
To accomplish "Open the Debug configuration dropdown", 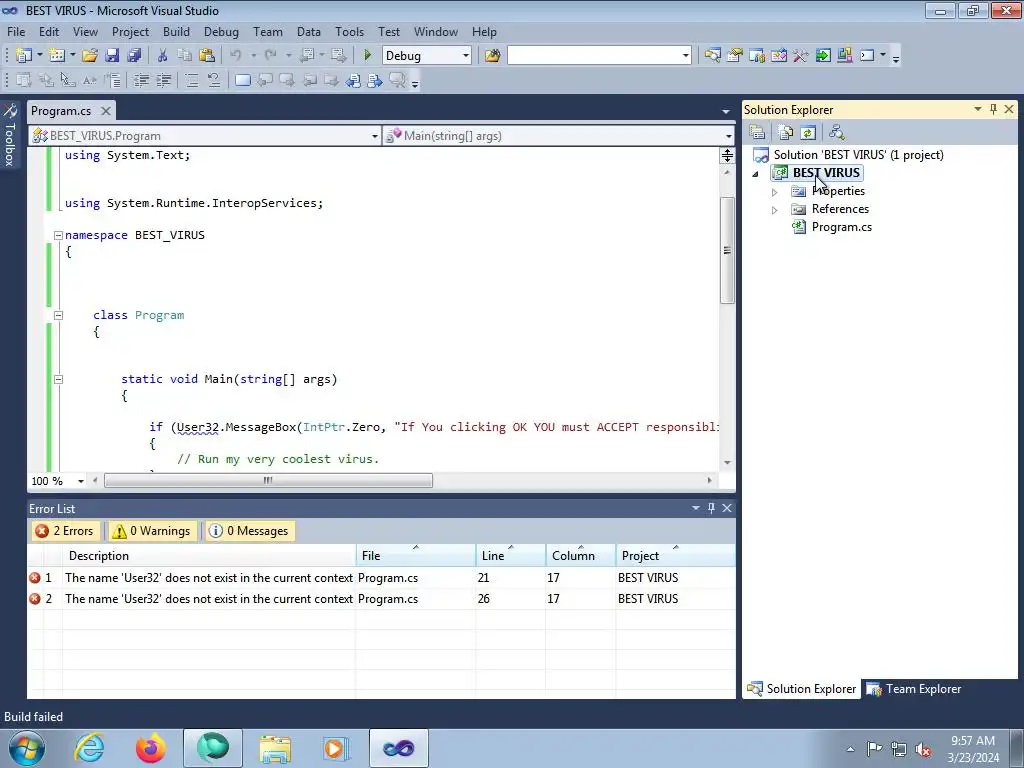I will point(466,56).
